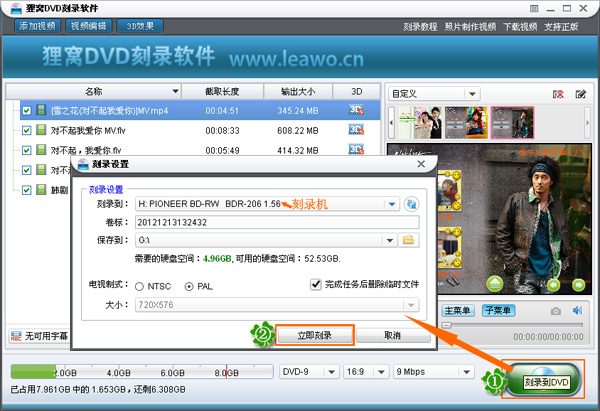This screenshot has height=411, width=600.
Task: Open 照片制作视频 link
Action: (470, 27)
